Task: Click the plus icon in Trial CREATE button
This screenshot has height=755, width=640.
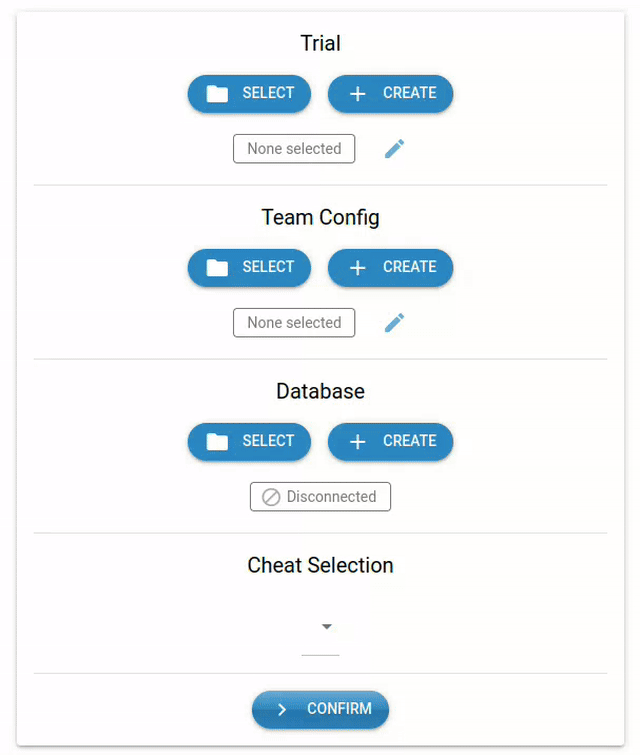Action: (357, 94)
